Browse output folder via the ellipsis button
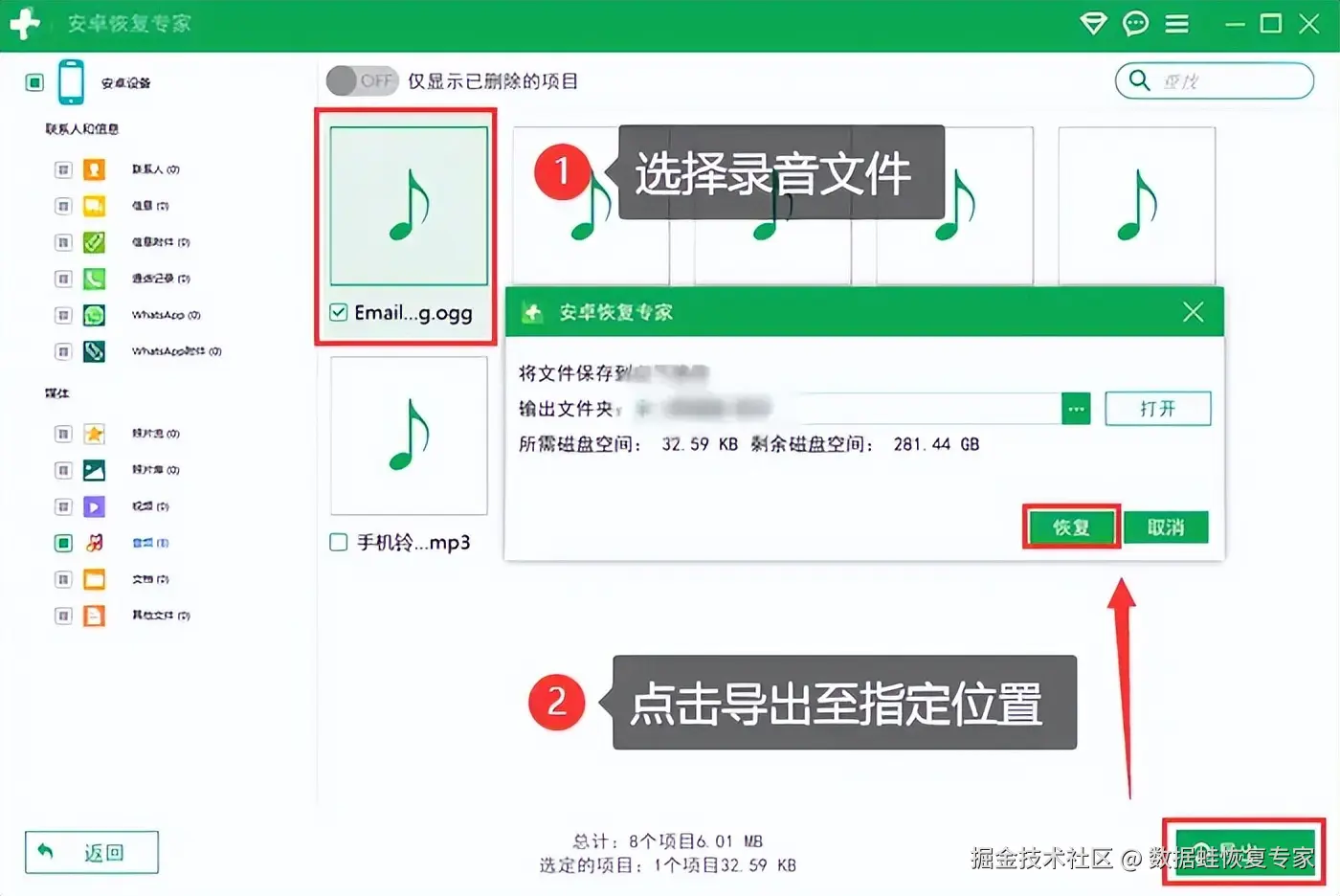The image size is (1340, 896). tap(1076, 409)
